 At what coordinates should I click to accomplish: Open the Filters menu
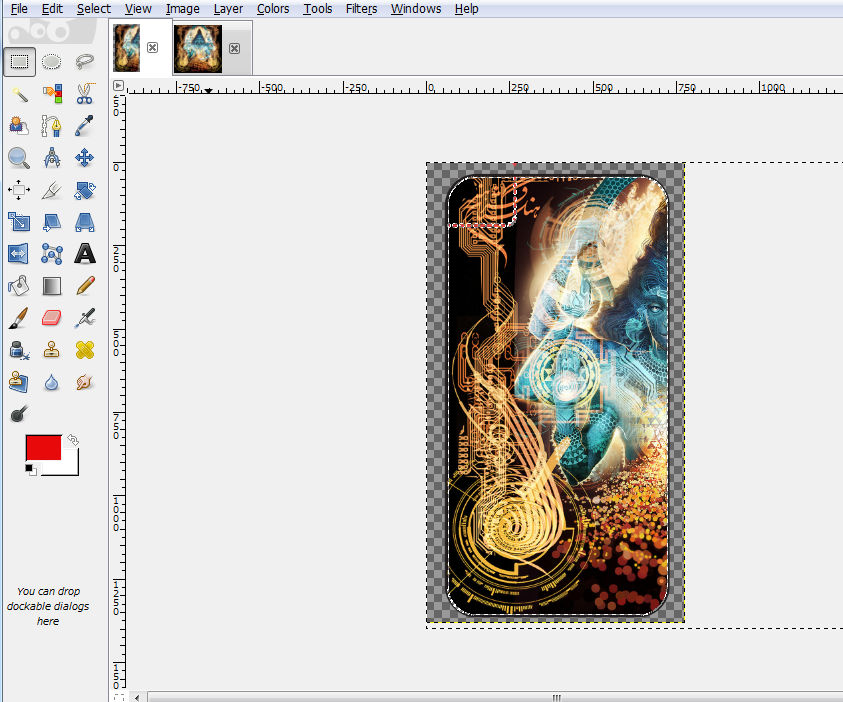361,8
